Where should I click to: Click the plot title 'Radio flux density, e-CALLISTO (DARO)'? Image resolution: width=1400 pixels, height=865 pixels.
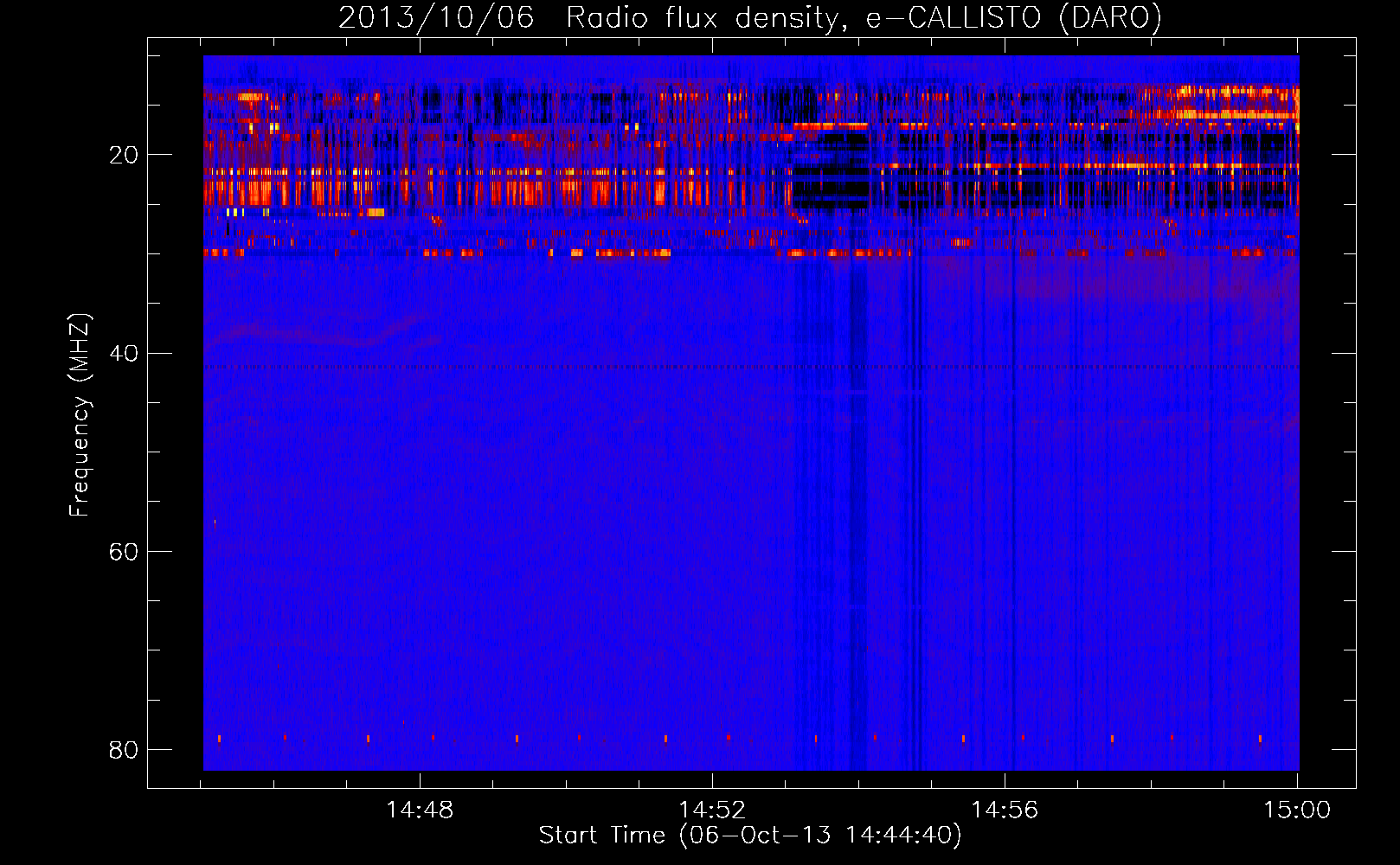pyautogui.click(x=864, y=17)
